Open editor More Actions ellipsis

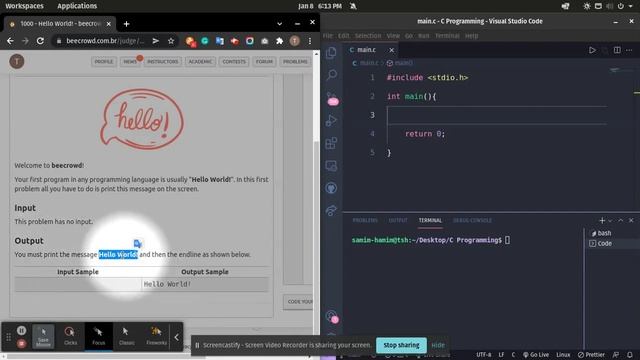(629, 50)
